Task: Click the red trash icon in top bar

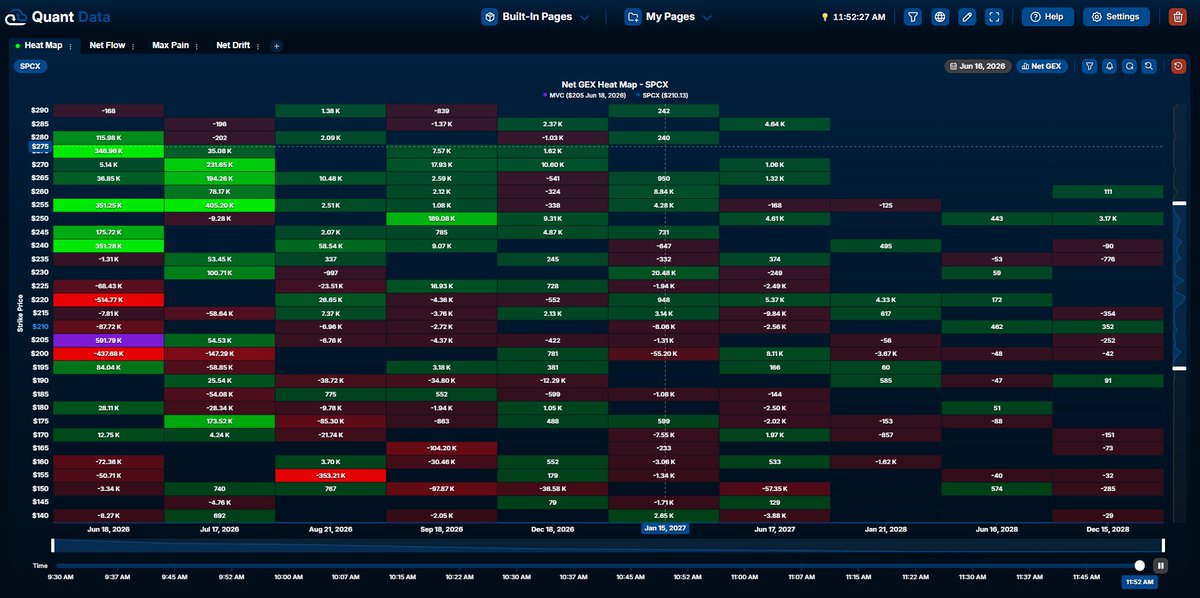Action: (x=1176, y=17)
